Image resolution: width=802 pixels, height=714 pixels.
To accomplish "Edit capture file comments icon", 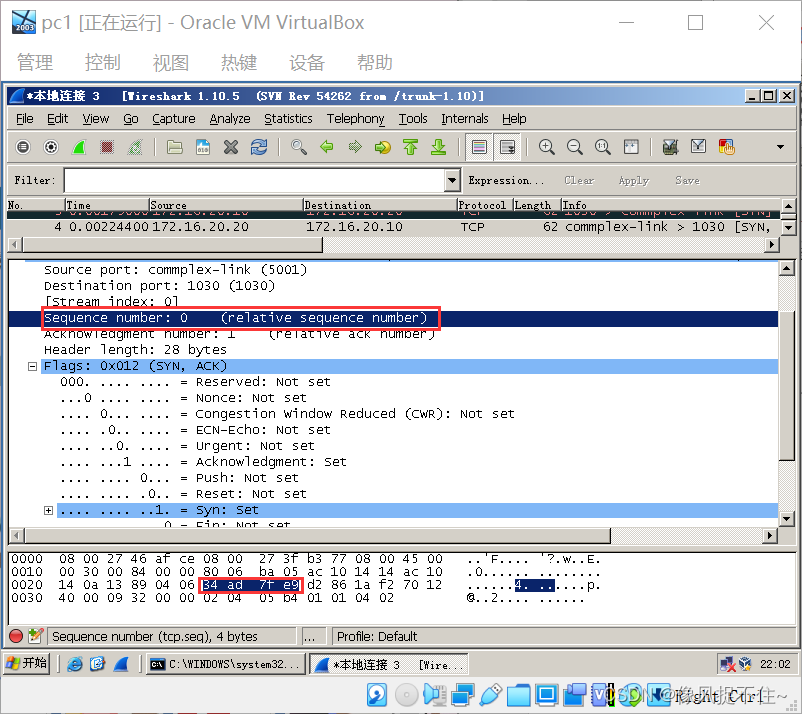I will (36, 636).
